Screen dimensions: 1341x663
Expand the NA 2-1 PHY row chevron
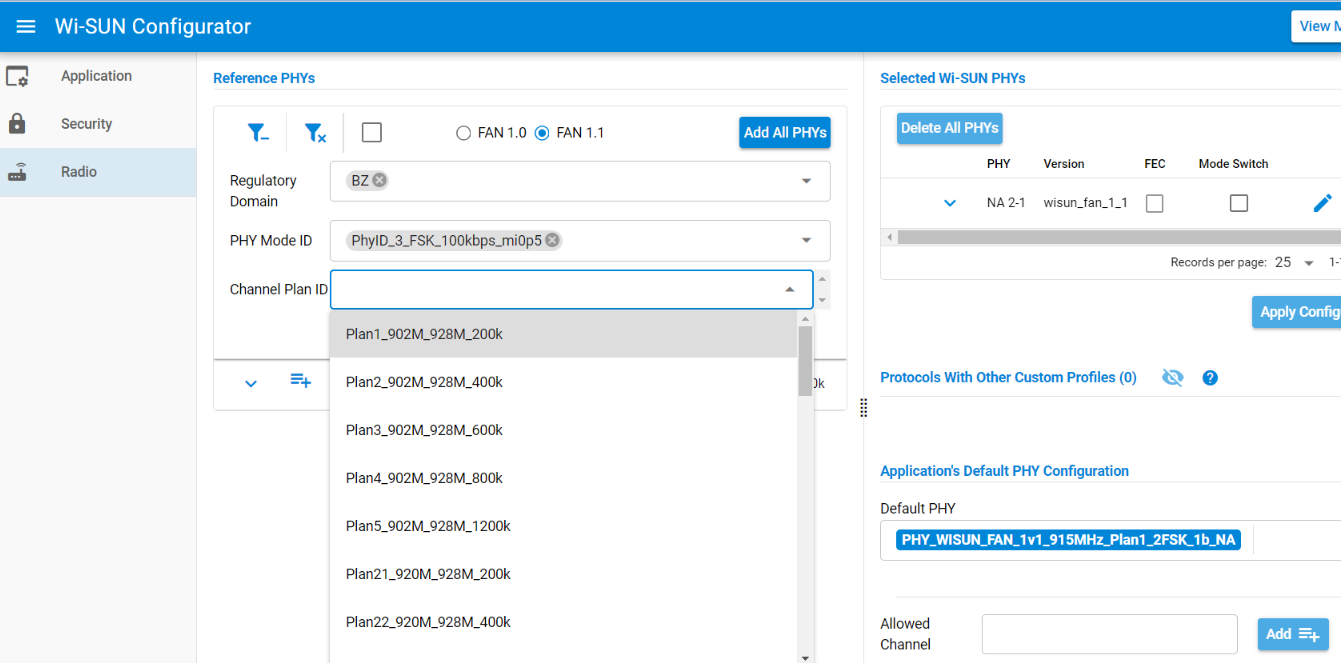tap(950, 204)
